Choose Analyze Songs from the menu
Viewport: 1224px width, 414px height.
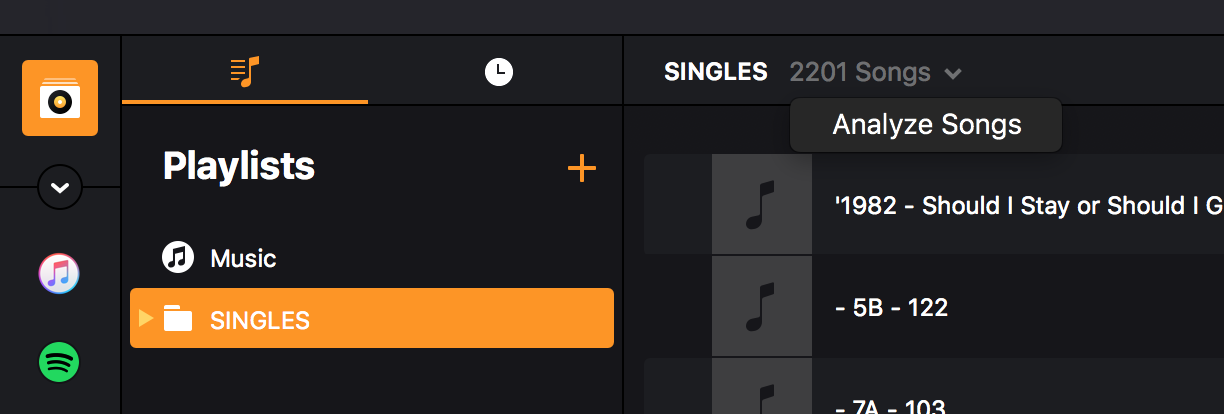926,125
